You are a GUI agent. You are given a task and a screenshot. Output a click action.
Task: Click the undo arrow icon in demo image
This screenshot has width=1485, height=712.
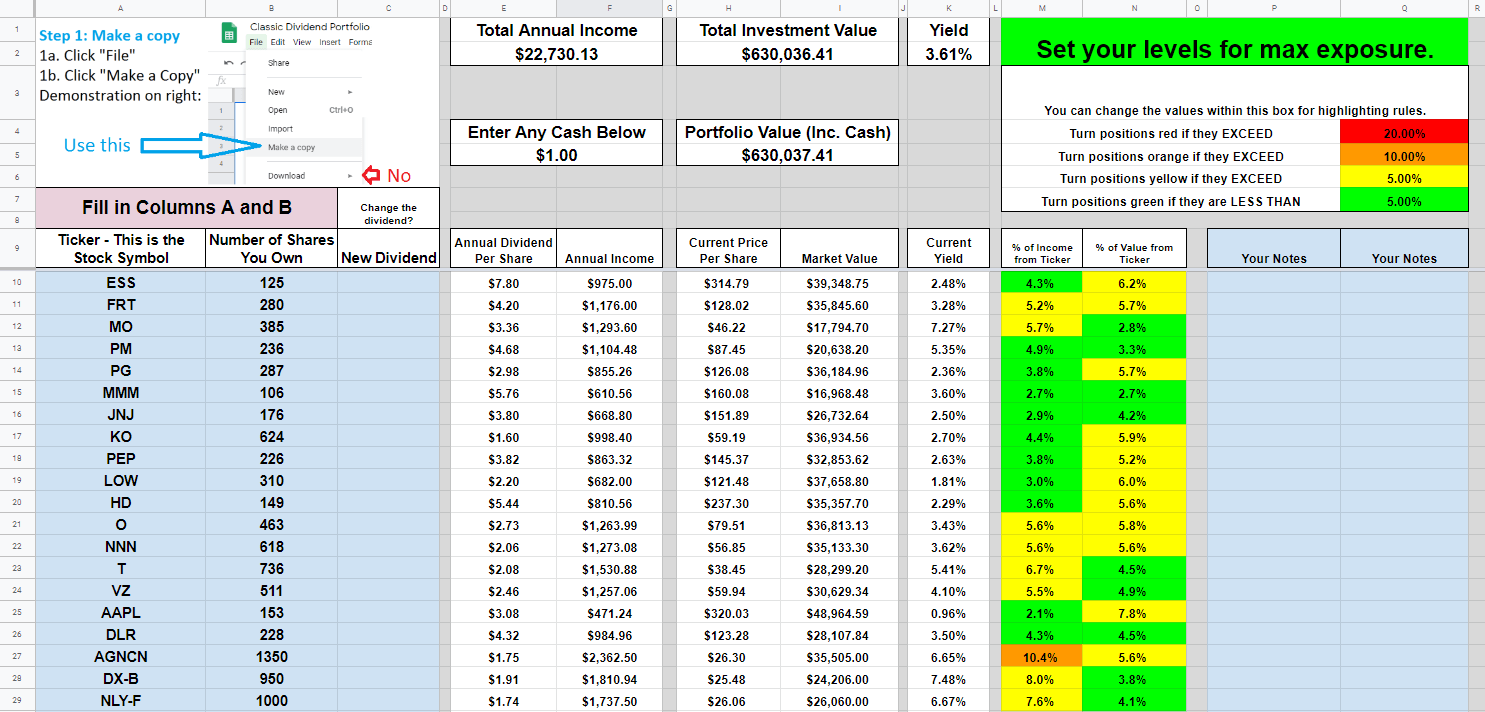228,61
